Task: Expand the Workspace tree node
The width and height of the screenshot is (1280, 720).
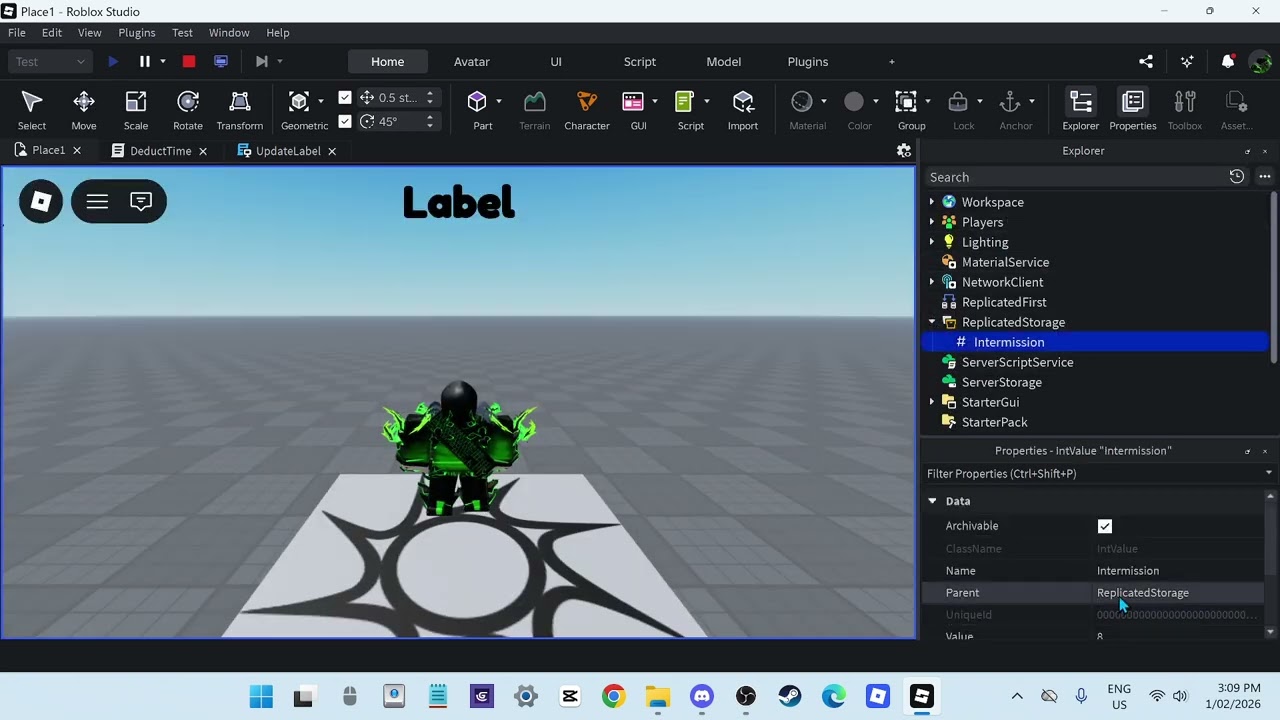Action: pyautogui.click(x=932, y=202)
